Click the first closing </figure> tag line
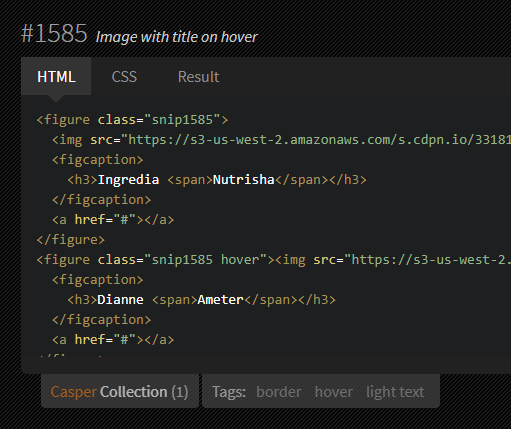 pyautogui.click(x=71, y=240)
